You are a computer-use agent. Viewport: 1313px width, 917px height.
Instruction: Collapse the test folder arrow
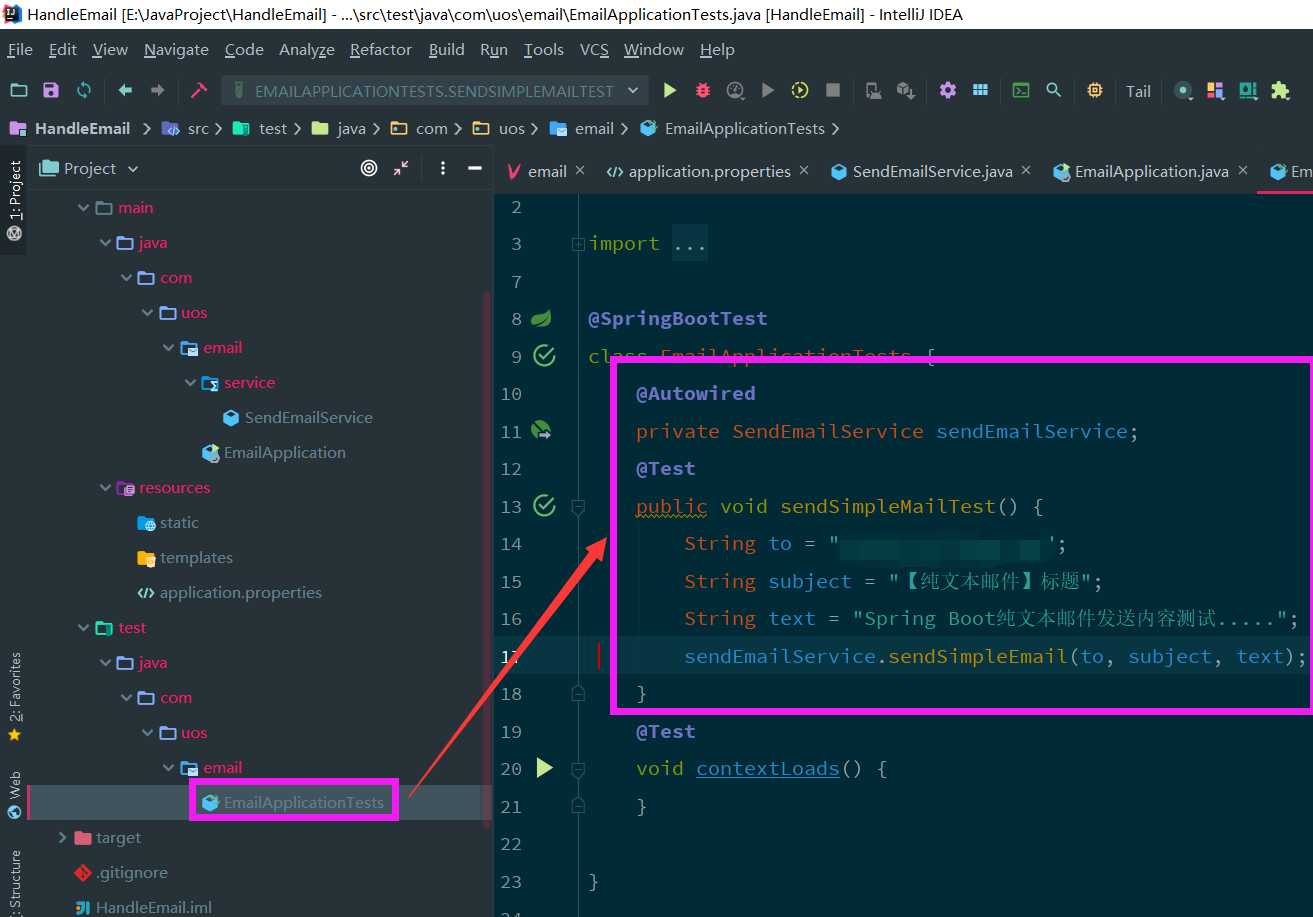pyautogui.click(x=83, y=628)
